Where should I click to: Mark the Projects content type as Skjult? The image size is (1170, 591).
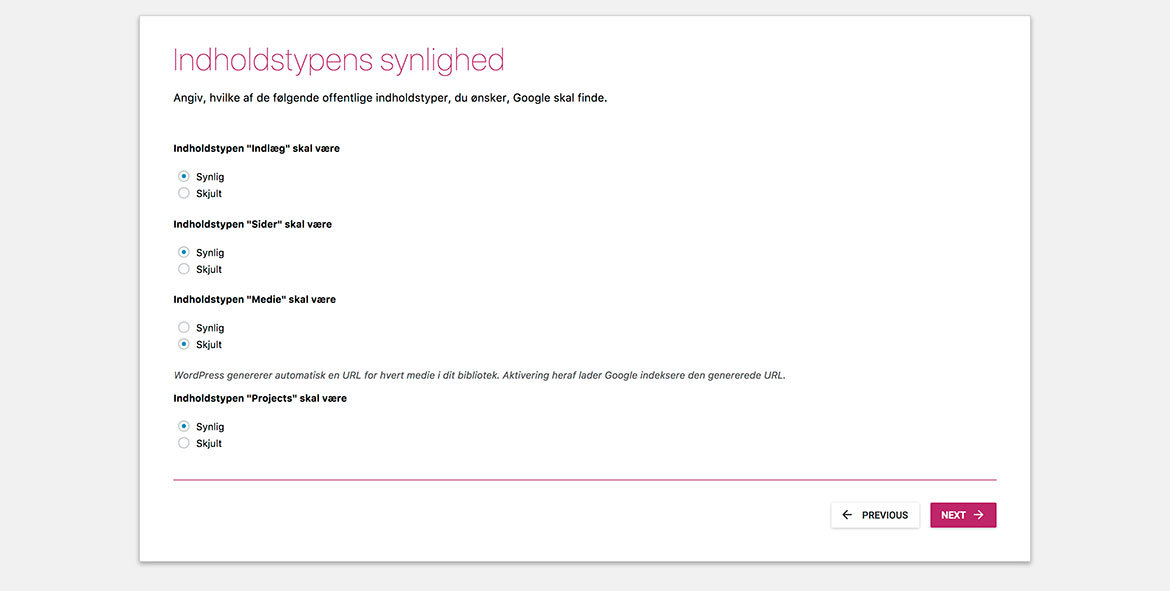(x=184, y=443)
